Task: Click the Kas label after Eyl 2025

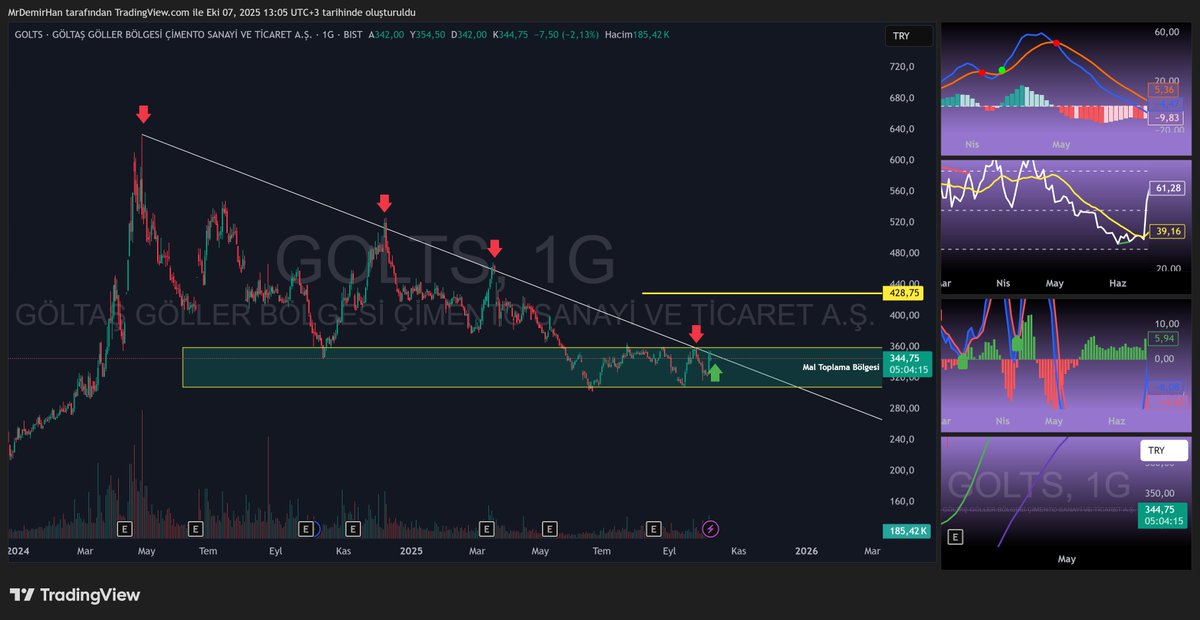Action: point(738,551)
